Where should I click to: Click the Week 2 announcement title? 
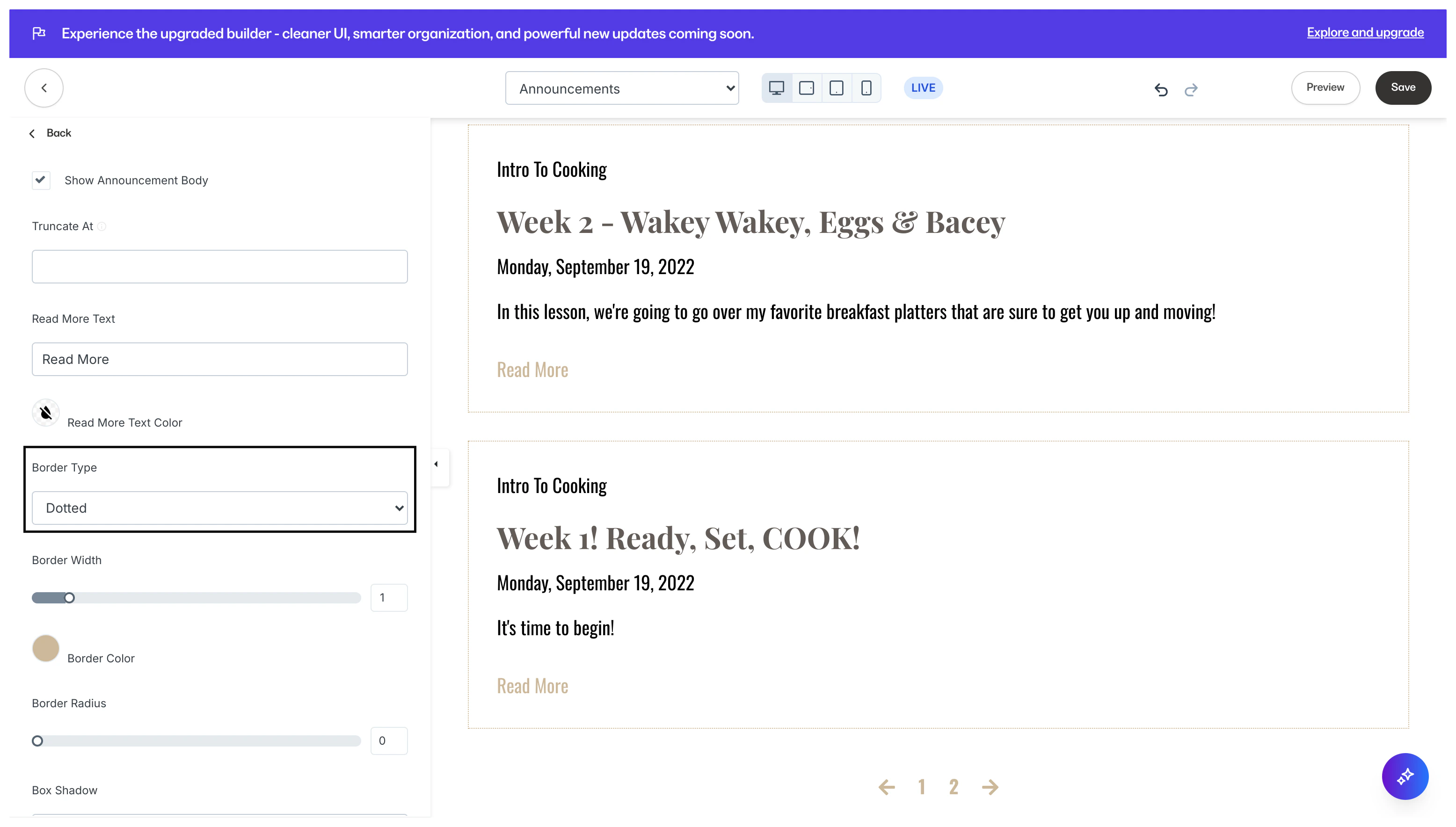(750, 222)
